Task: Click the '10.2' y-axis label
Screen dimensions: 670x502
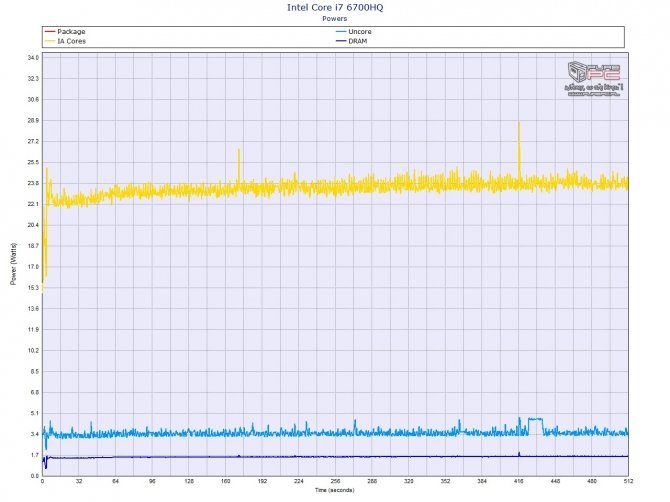Action: [33, 350]
